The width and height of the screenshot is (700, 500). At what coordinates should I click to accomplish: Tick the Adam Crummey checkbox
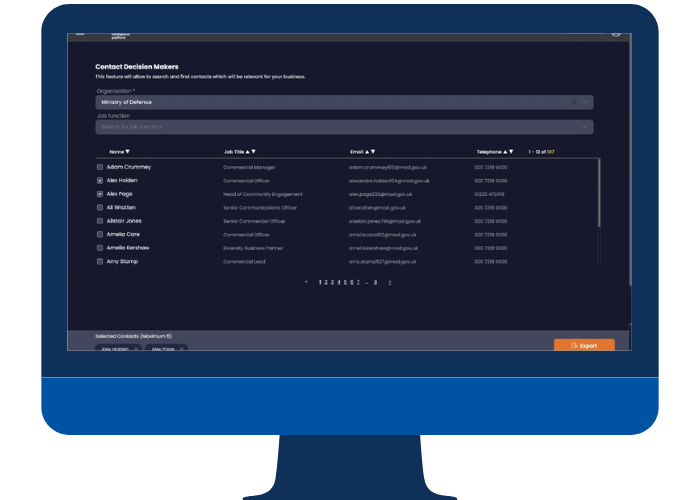(100, 167)
